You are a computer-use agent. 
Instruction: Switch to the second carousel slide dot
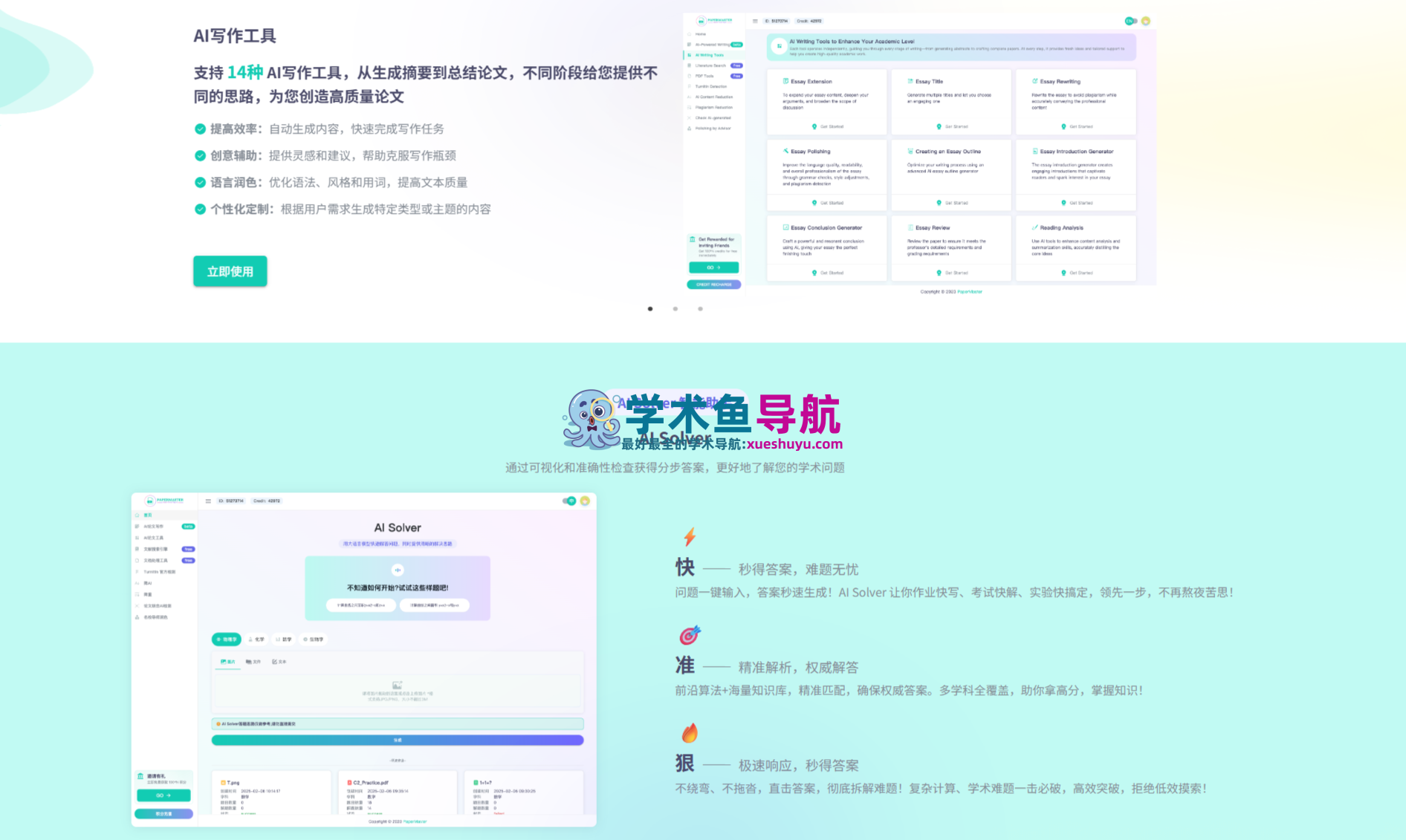tap(676, 309)
